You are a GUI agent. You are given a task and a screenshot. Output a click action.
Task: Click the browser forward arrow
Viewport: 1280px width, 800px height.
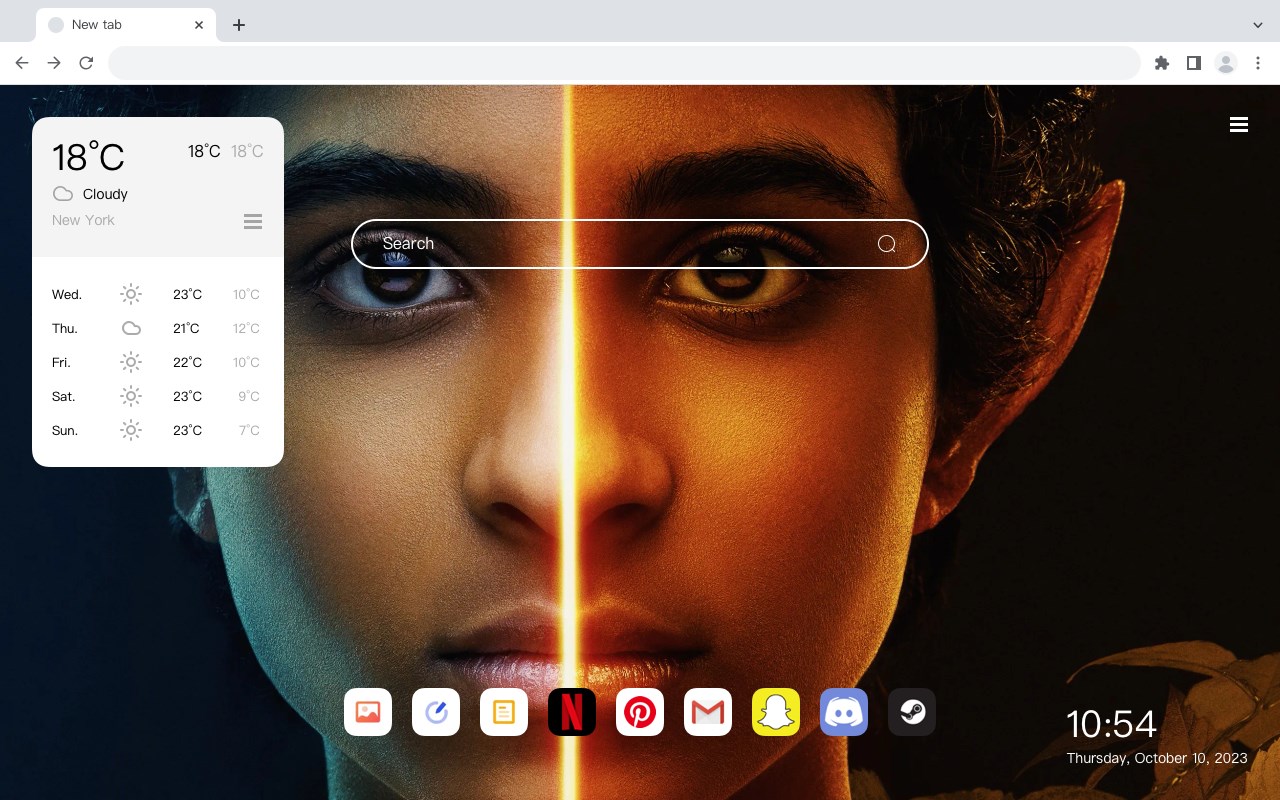click(54, 63)
